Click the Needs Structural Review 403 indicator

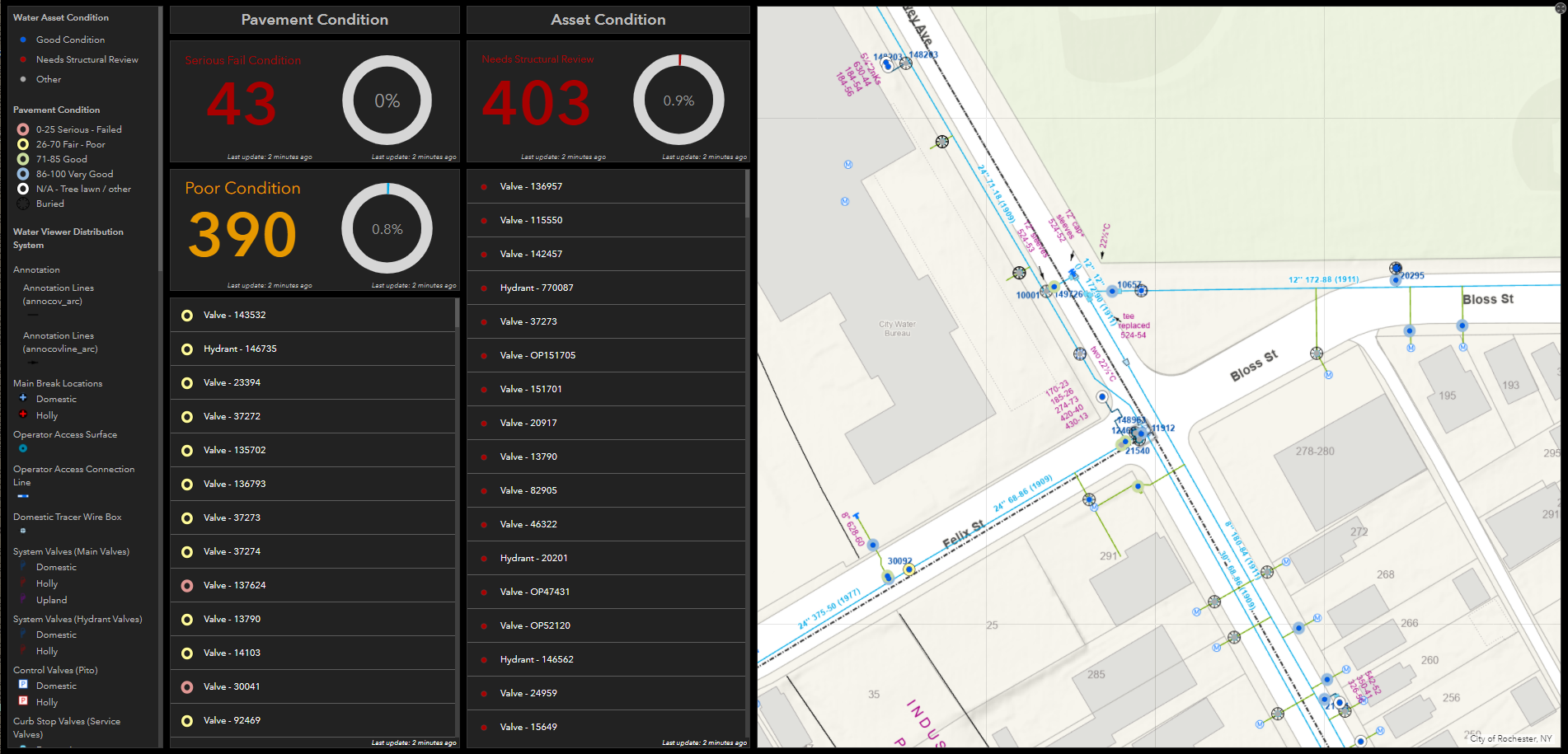click(x=536, y=104)
